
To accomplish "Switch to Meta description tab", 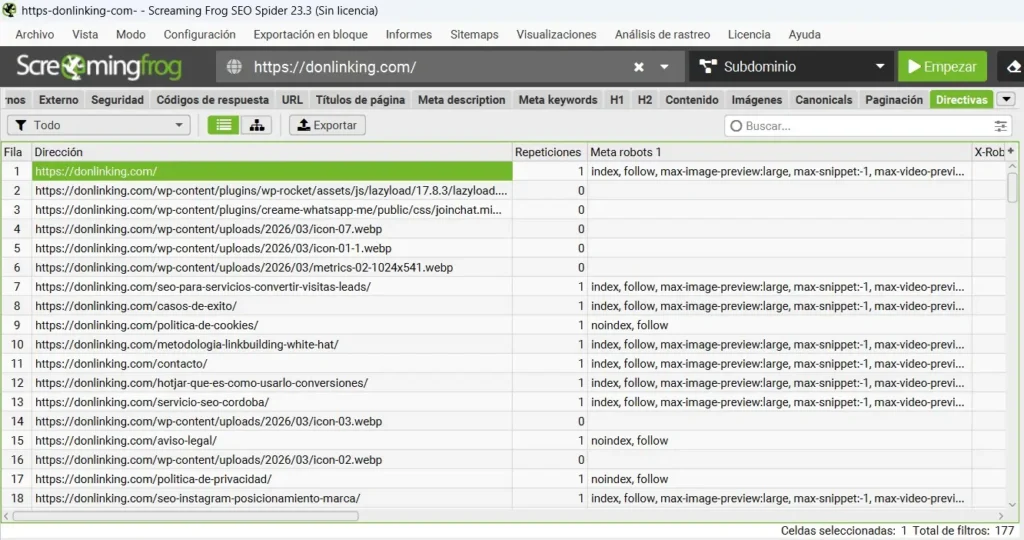I will point(461,99).
